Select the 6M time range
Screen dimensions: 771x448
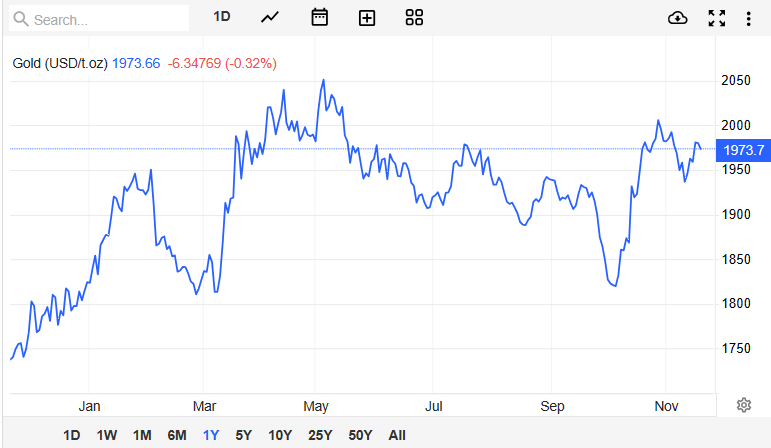point(177,435)
